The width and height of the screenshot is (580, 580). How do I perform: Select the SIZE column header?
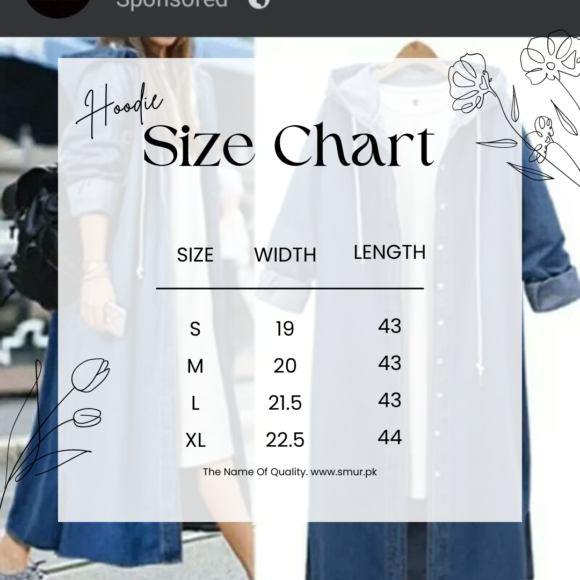coord(195,255)
